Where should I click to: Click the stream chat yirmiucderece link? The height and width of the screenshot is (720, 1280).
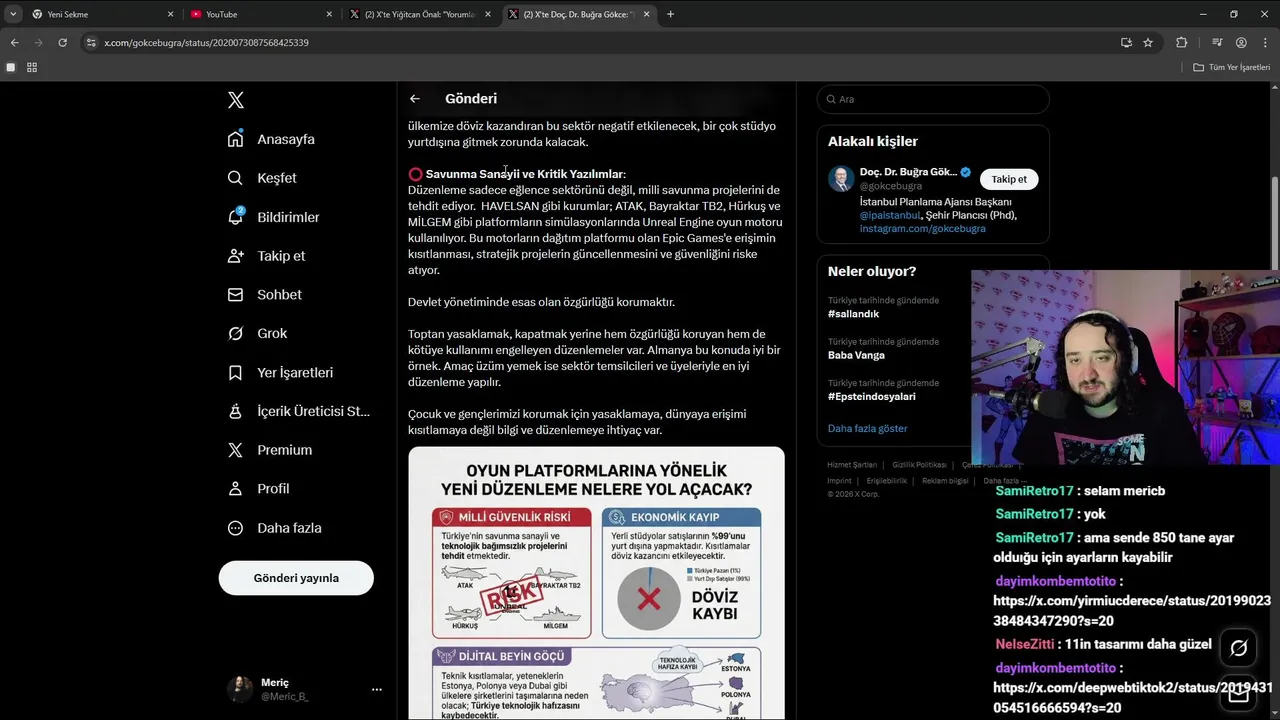[x=1132, y=610]
